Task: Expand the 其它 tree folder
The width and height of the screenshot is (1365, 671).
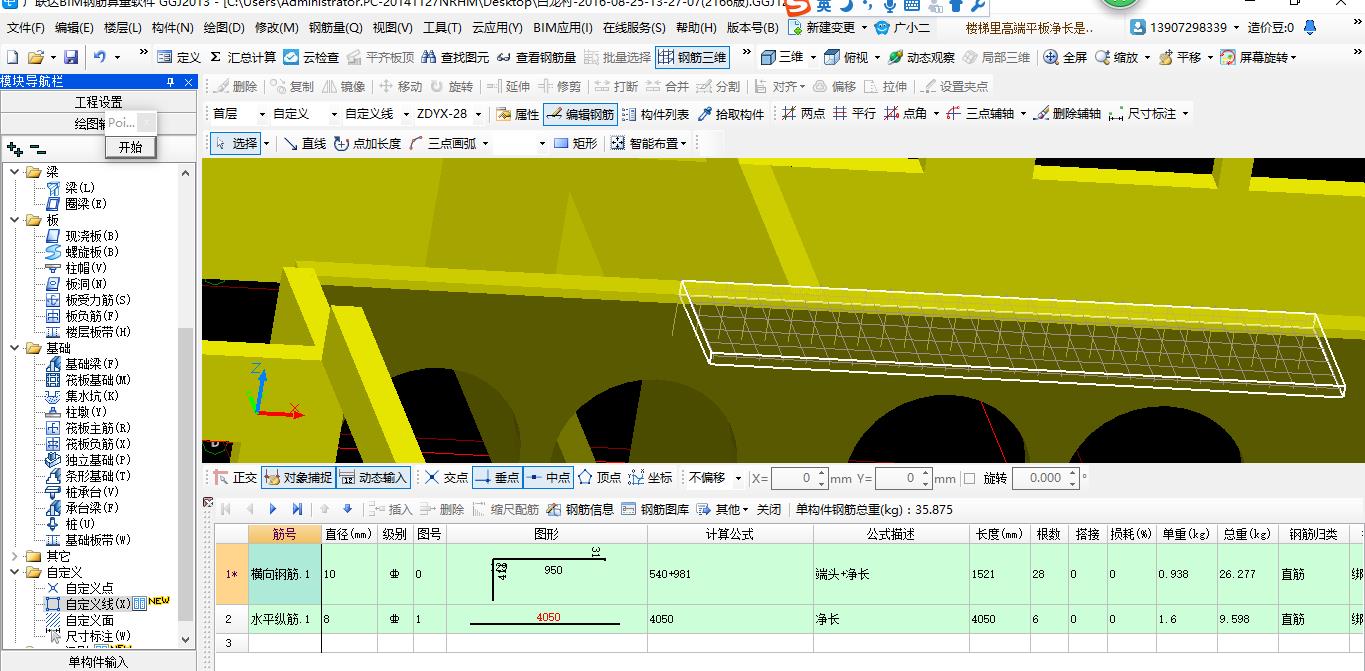Action: click(x=14, y=556)
